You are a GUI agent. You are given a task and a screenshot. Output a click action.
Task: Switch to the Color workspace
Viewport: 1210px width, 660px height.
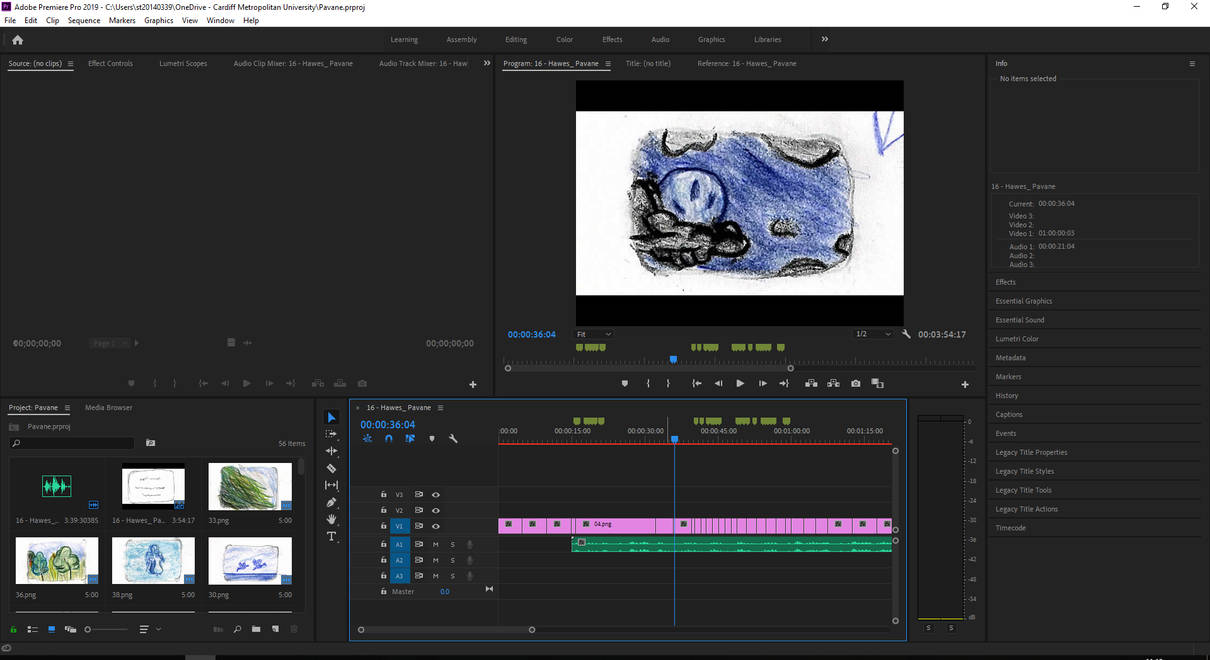click(x=564, y=40)
